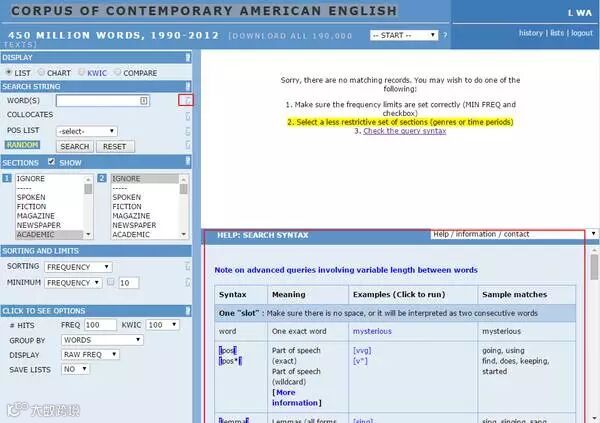This screenshot has width=600, height=423.
Task: Select the LIST display radio button
Action: 8,72
